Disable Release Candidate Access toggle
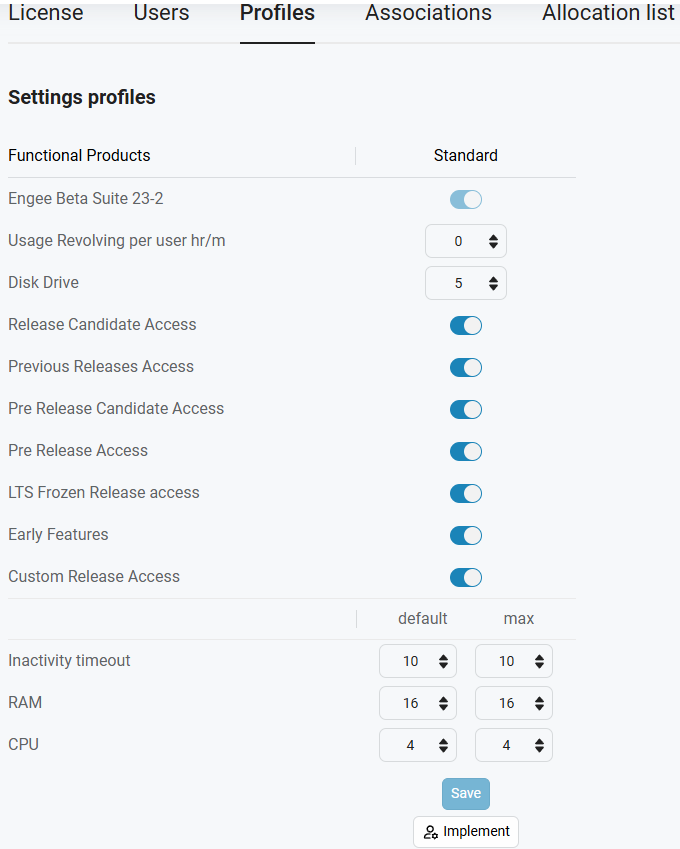Image resolution: width=680 pixels, height=849 pixels. tap(466, 325)
